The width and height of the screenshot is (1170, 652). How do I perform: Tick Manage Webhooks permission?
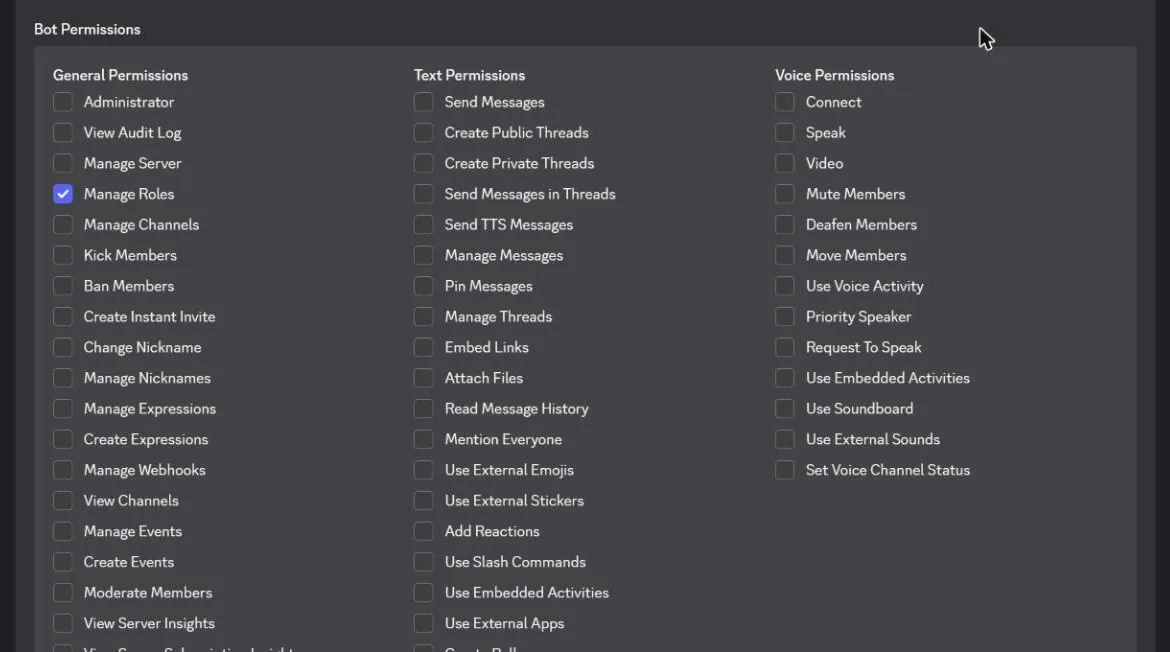pyautogui.click(x=63, y=470)
